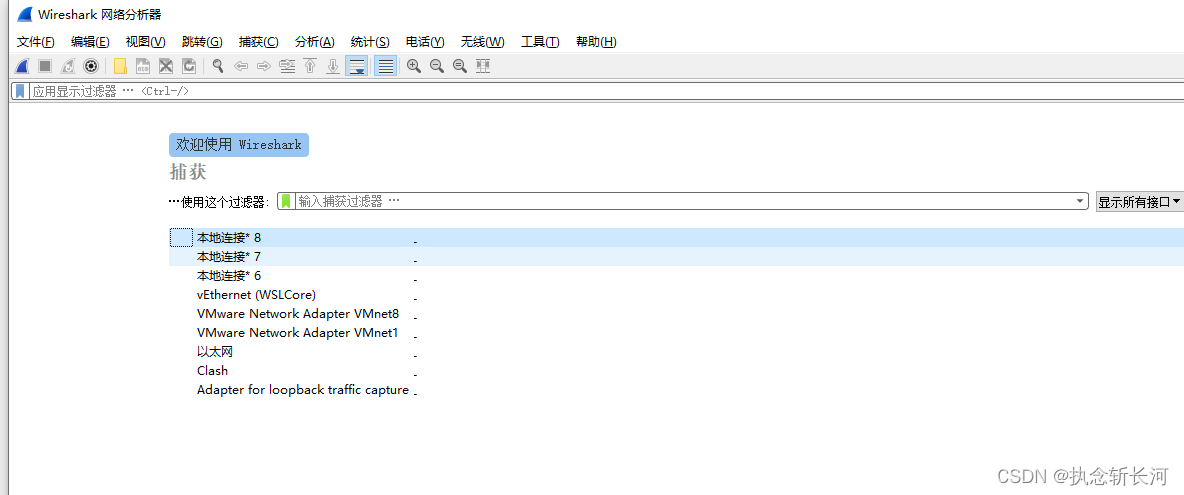The height and width of the screenshot is (495, 1184).
Task: Open the 统计(S) menu
Action: pos(370,42)
